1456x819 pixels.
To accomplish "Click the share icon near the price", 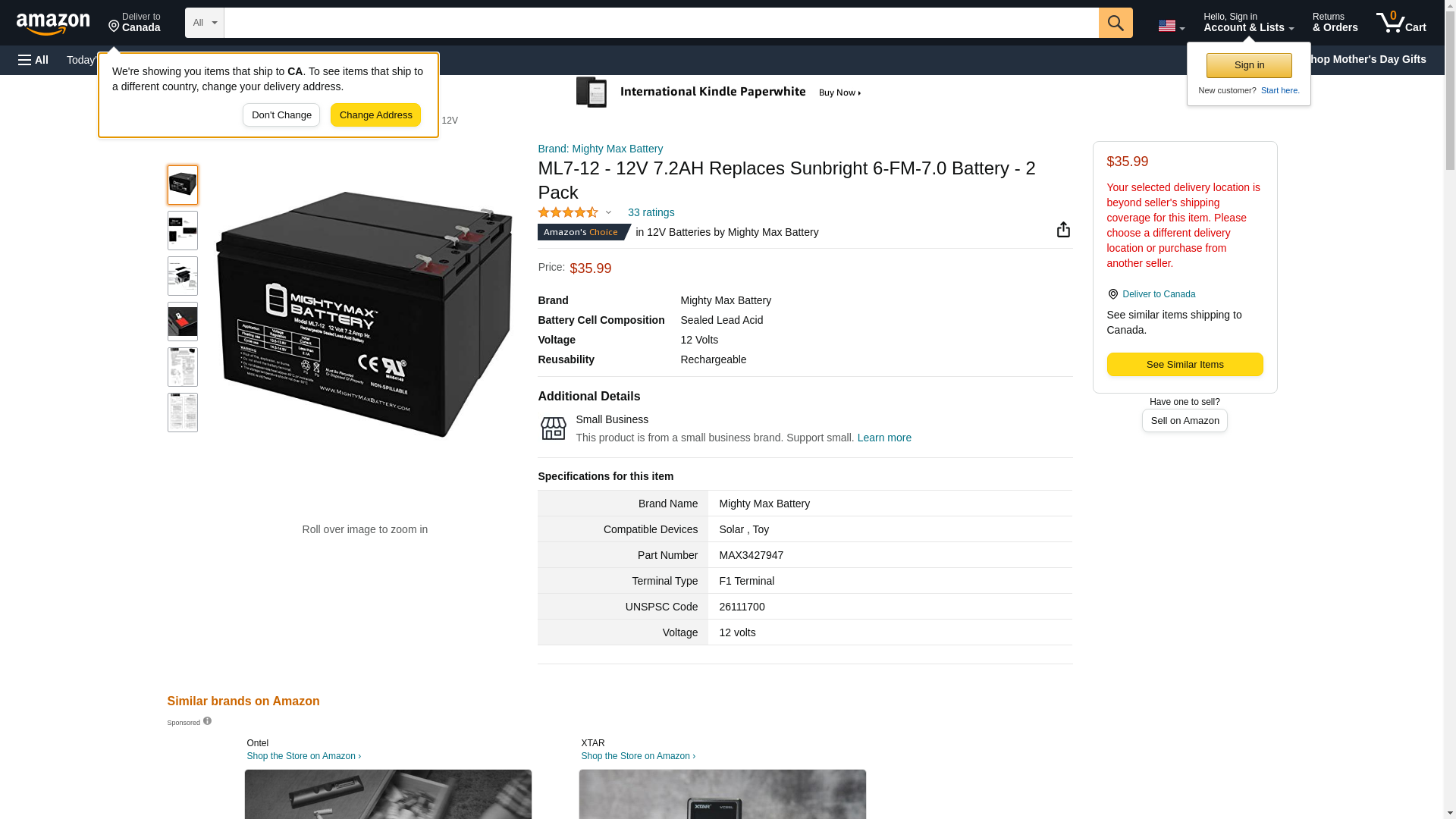I will point(1063,230).
